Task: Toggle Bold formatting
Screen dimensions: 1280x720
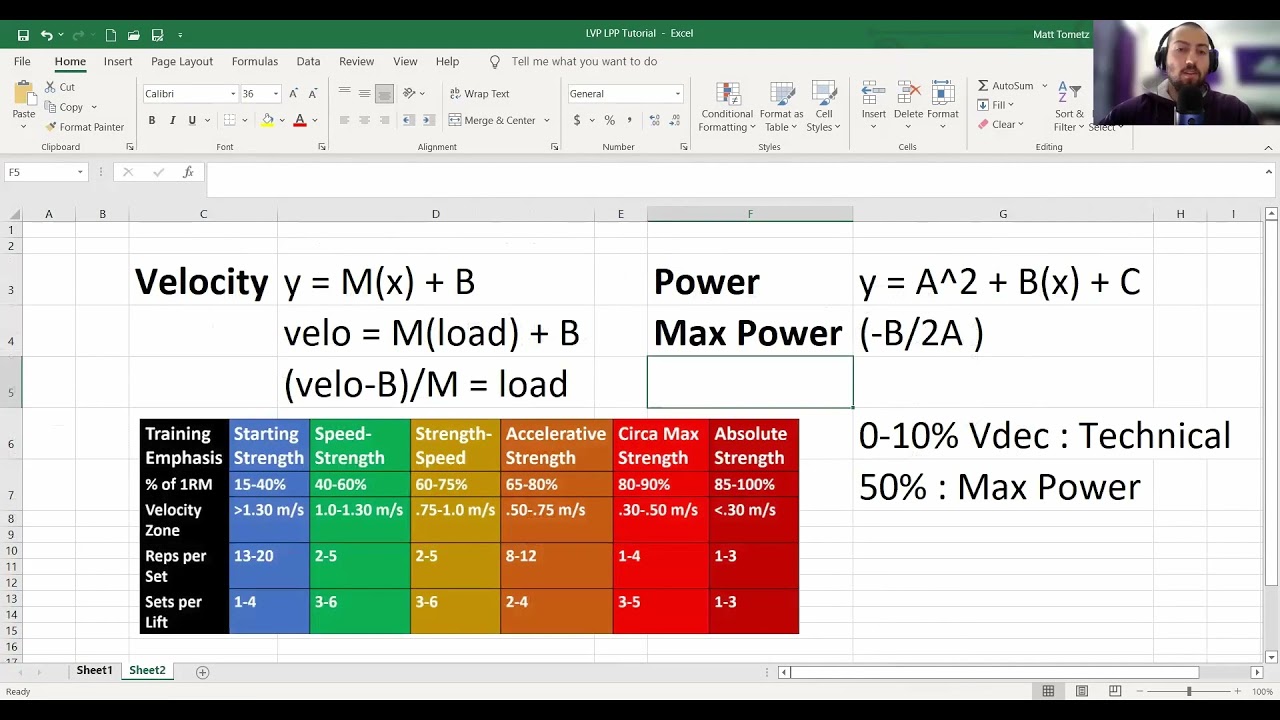Action: coord(152,120)
